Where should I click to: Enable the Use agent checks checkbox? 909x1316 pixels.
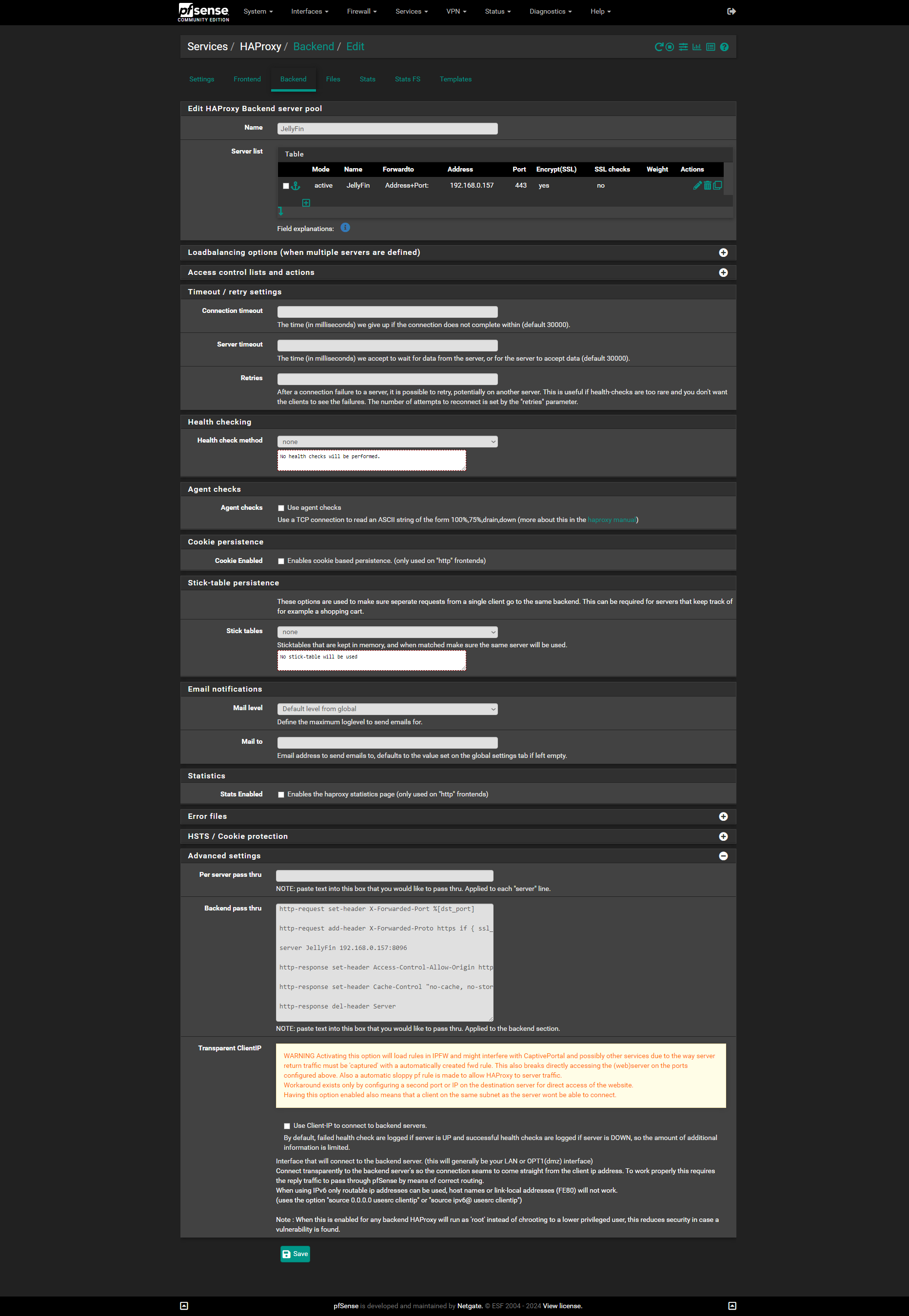click(281, 508)
